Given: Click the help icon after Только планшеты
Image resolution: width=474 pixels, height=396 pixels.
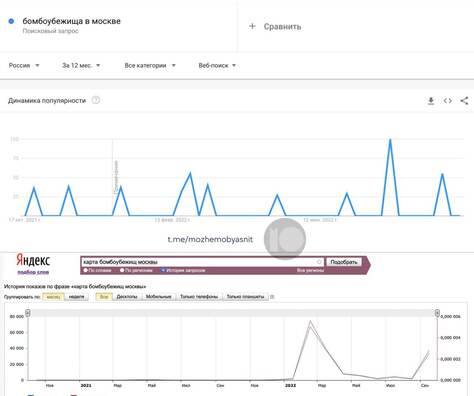Looking at the screenshot, I should pyautogui.click(x=272, y=297).
